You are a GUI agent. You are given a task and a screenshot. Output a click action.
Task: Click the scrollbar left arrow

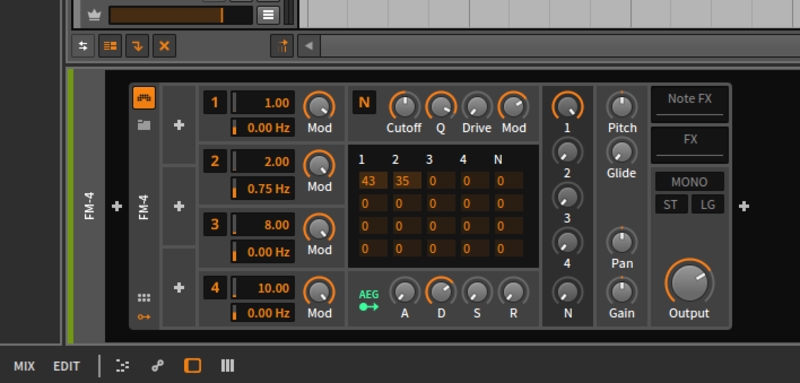coord(309,46)
